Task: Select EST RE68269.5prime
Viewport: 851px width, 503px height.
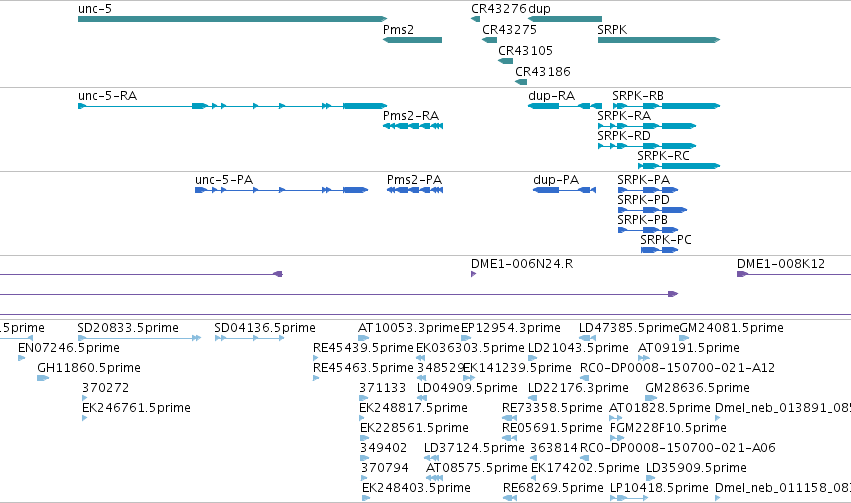Action: pyautogui.click(x=510, y=498)
